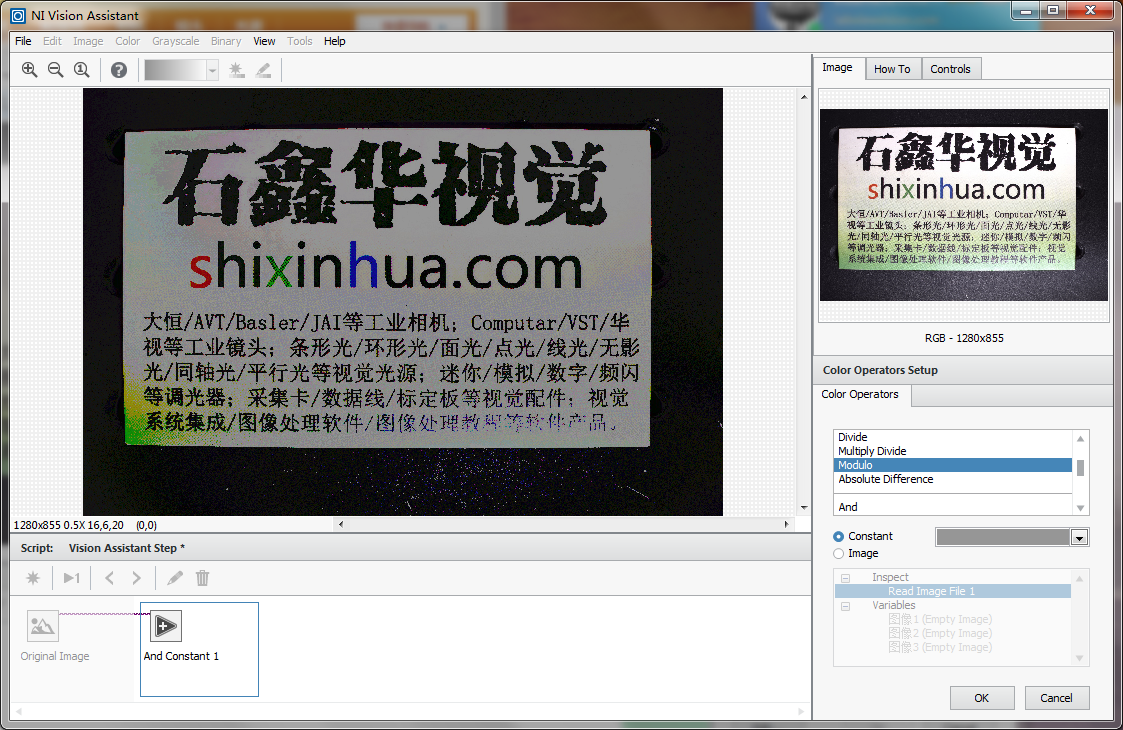The image size is (1123, 730).
Task: Open the Binary menu
Action: click(x=226, y=41)
